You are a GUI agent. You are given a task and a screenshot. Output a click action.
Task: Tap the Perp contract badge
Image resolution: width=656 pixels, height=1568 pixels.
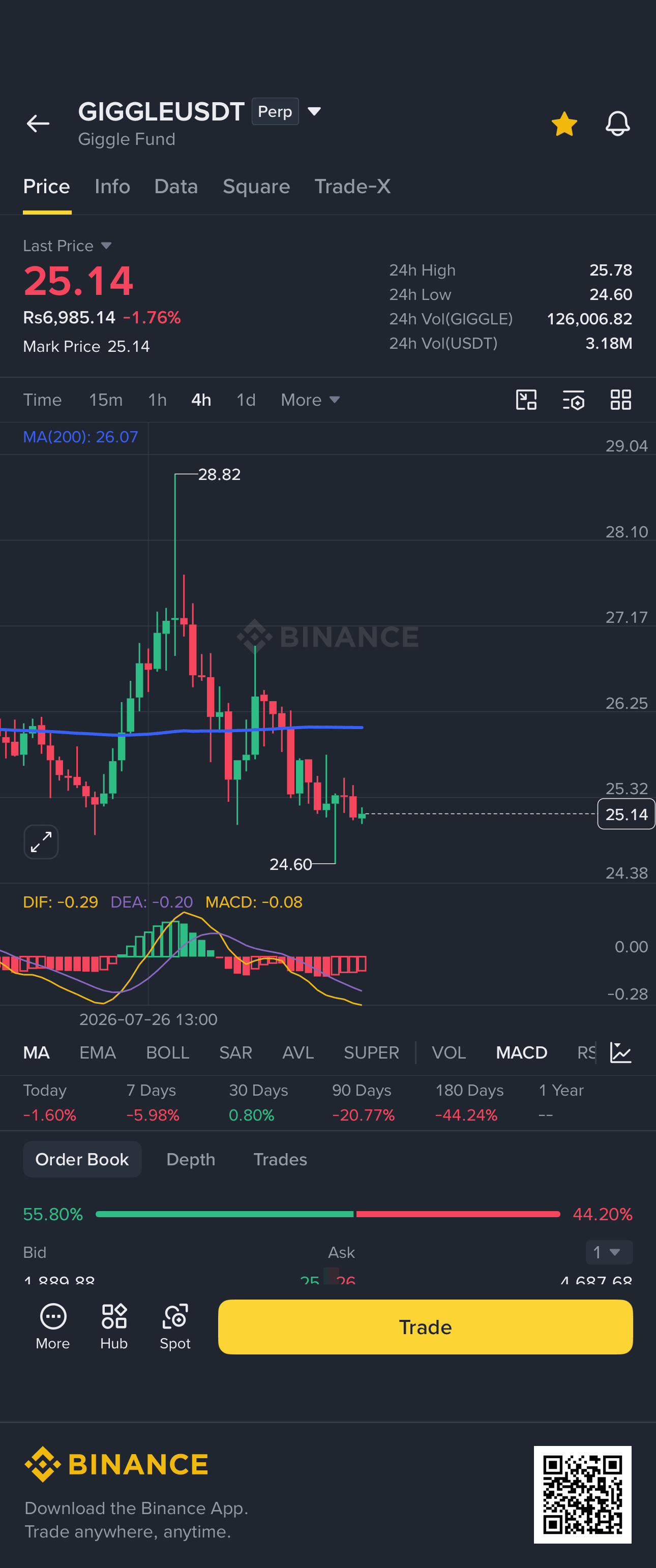coord(275,111)
